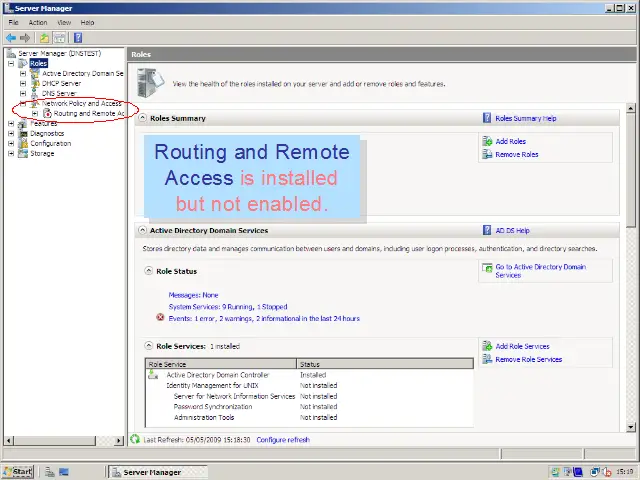Open the Start button
Viewport: 640px width, 480px height.
coord(18,472)
